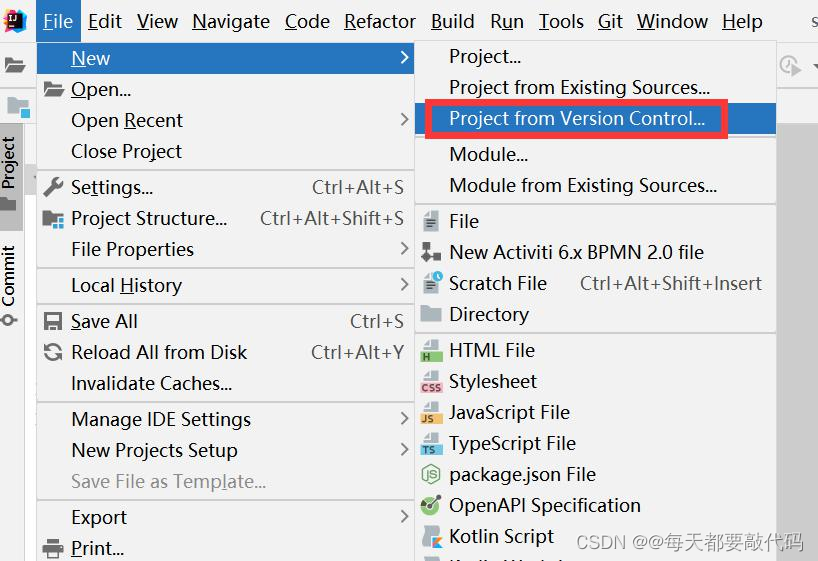Open the Git menu
Screen dimensions: 818x561
pos(610,21)
